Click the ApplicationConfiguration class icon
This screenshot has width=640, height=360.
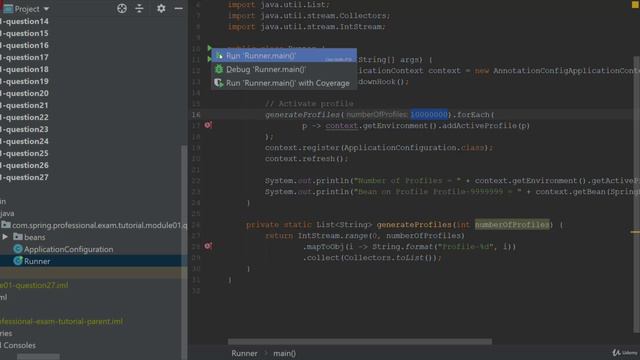point(18,249)
